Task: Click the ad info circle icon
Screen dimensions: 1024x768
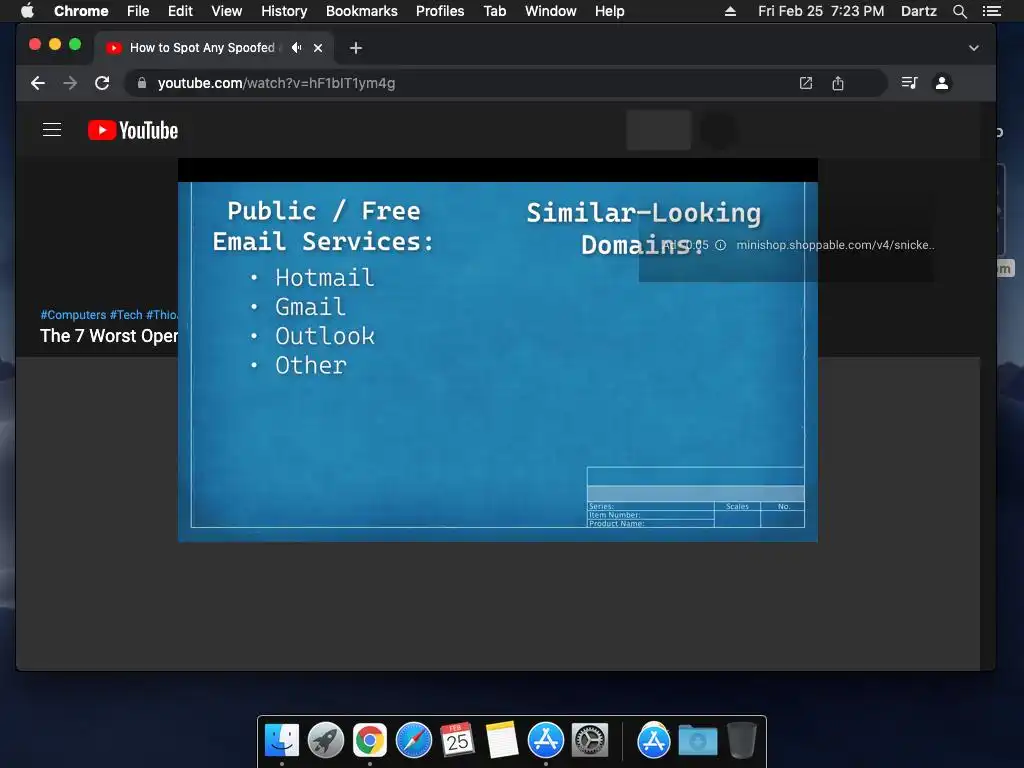Action: coord(720,245)
